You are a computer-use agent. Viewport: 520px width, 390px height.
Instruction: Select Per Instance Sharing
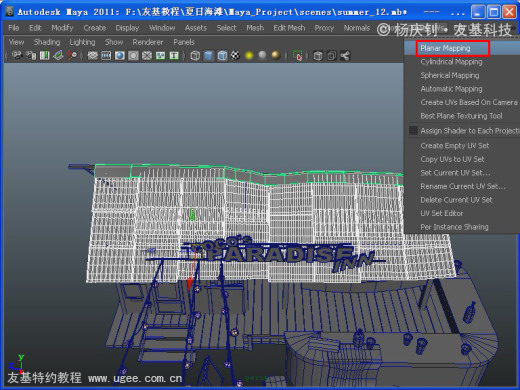454,227
